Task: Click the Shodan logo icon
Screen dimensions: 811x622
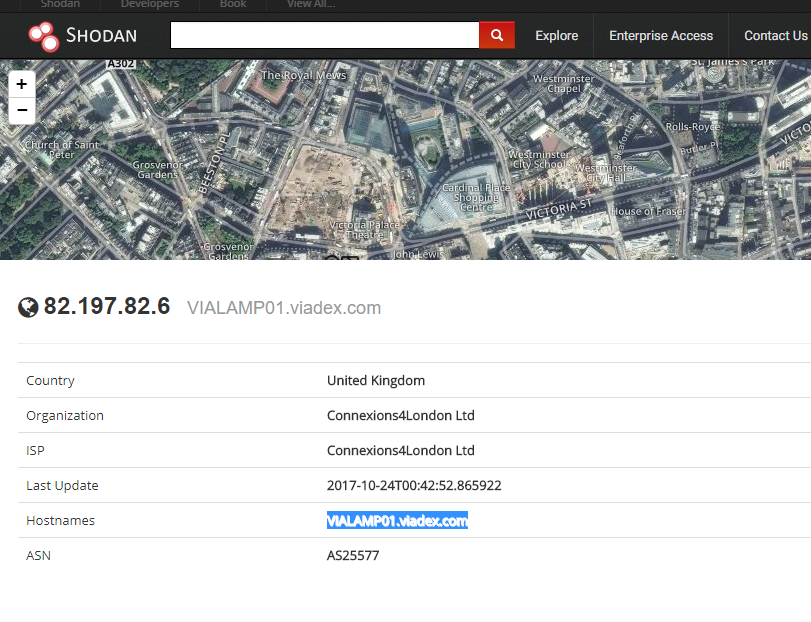Action: [44, 36]
